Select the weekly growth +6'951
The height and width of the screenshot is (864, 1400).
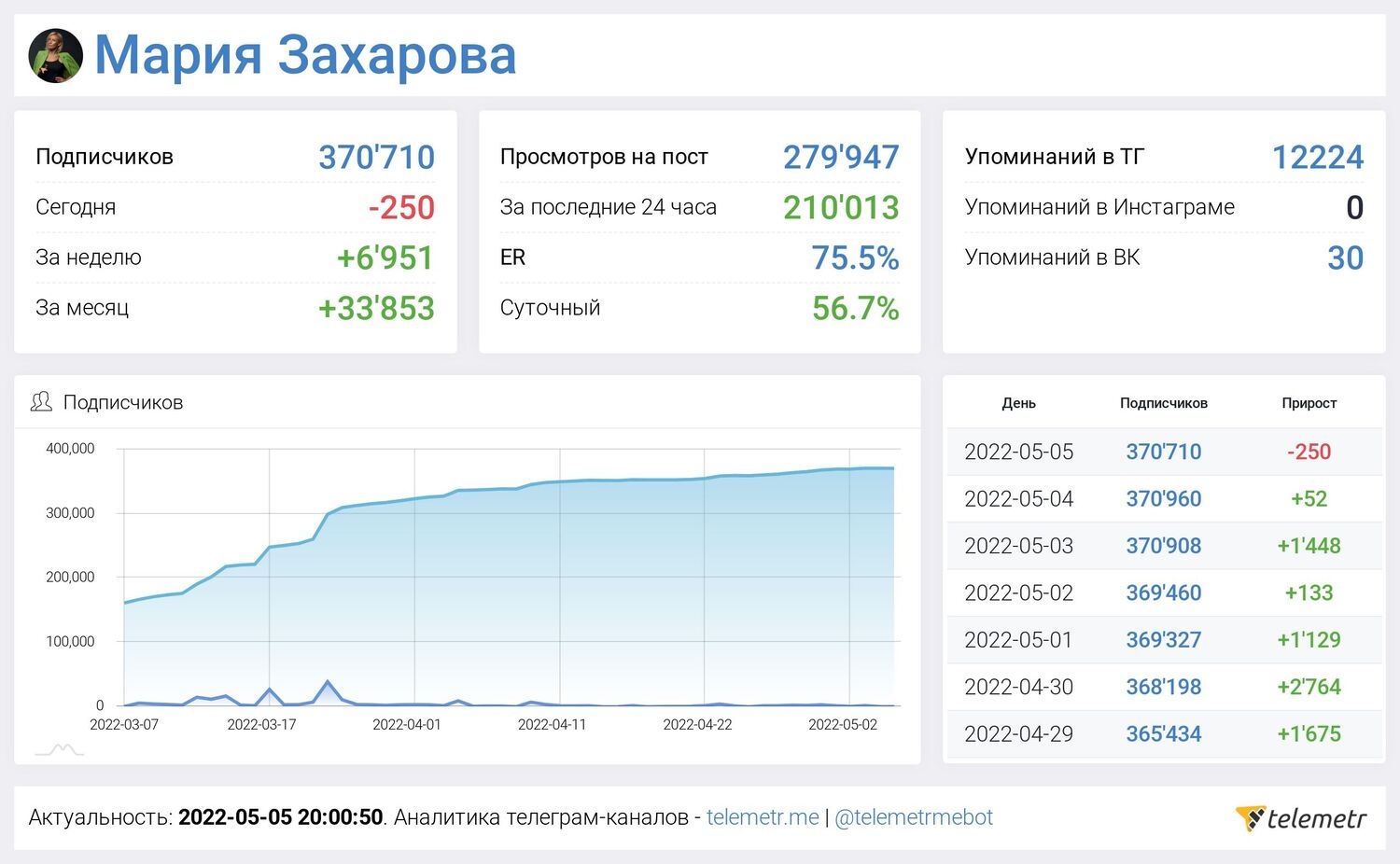385,258
